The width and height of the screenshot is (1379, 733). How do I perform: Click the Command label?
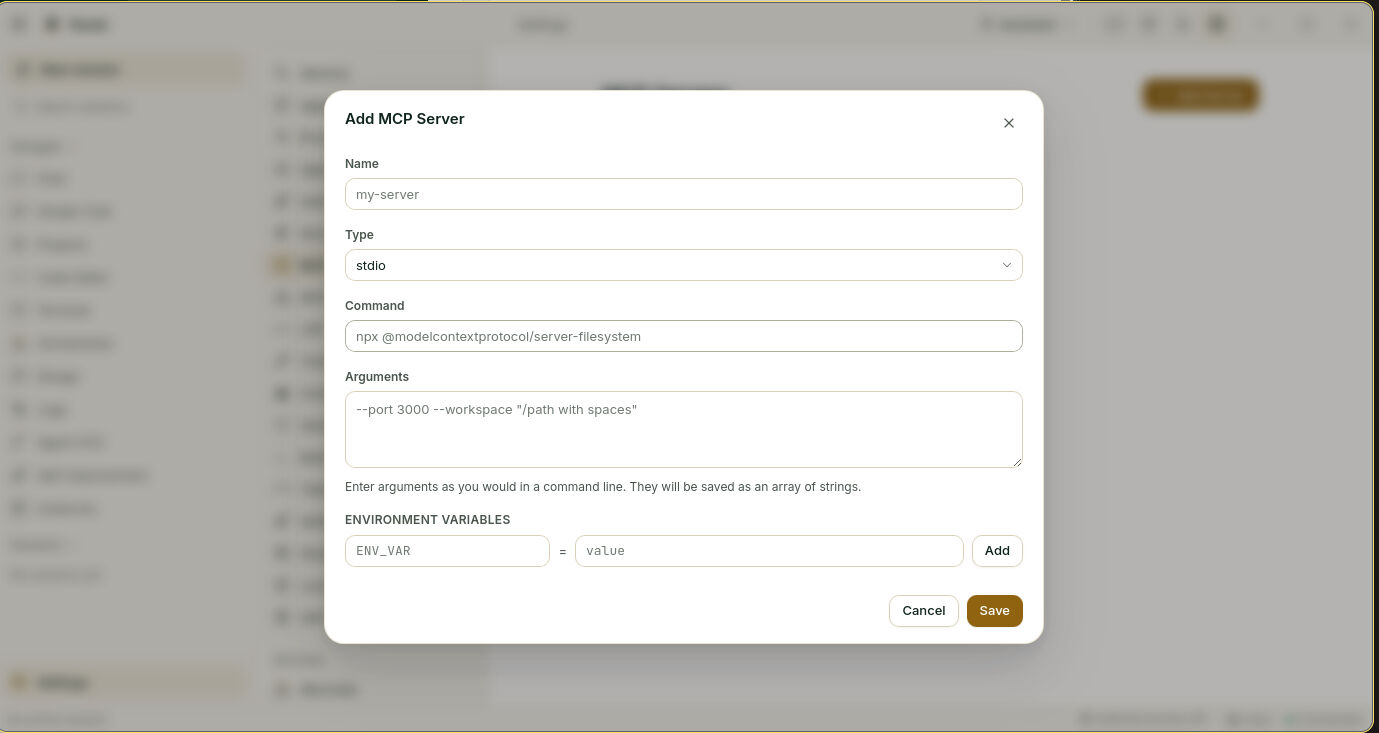375,305
